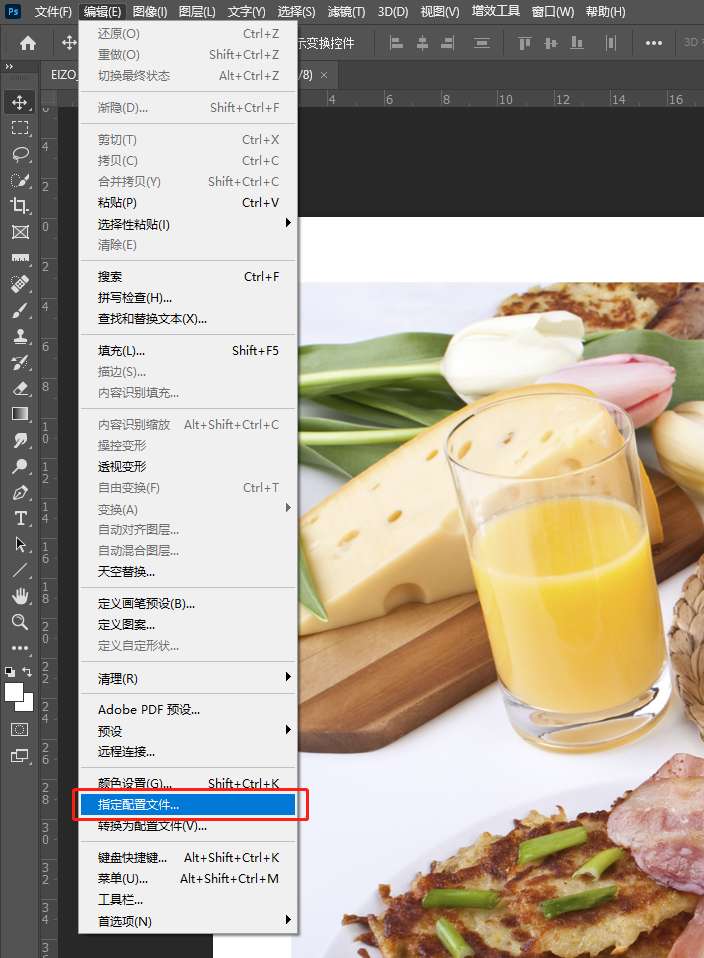
Task: Open the 文件(F) menu
Action: [53, 12]
